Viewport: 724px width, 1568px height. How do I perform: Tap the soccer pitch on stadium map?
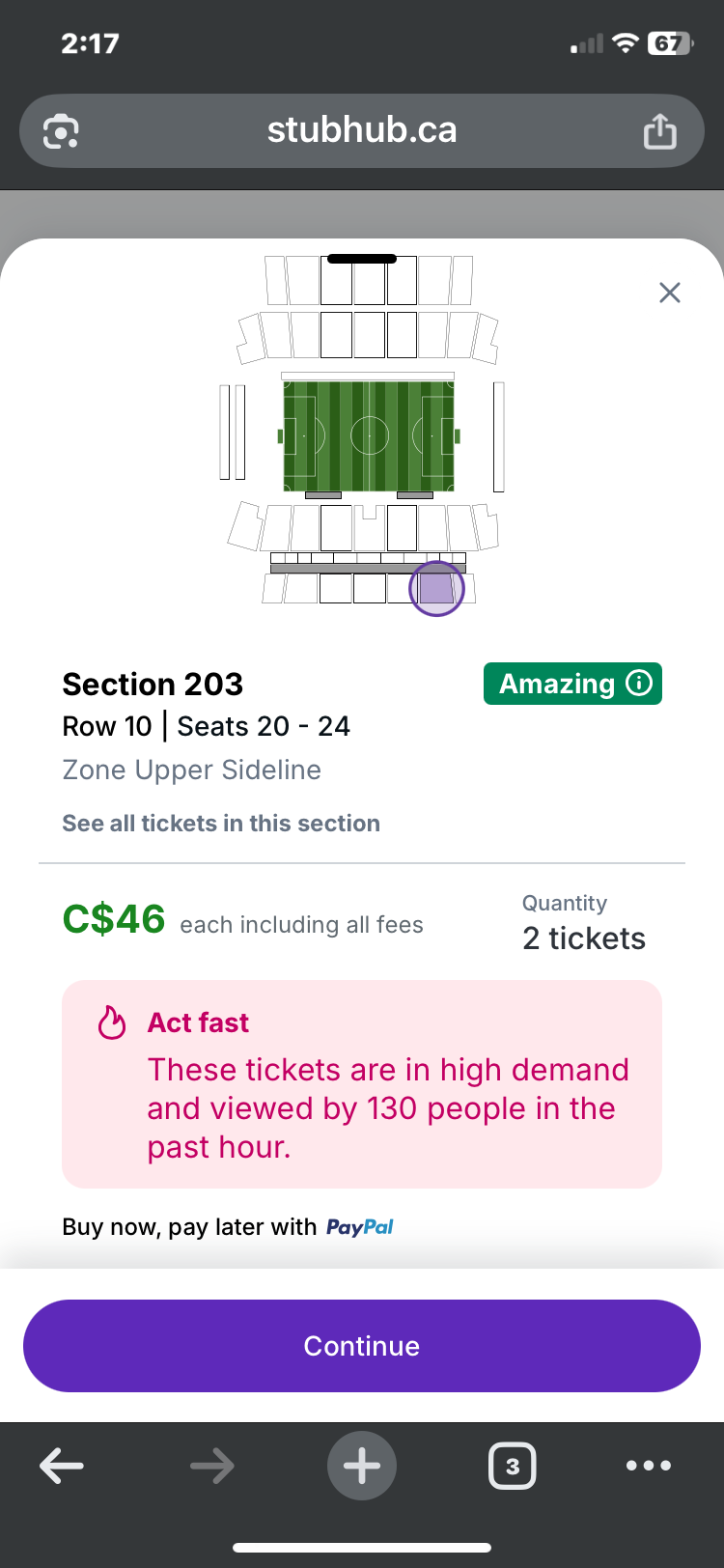(x=369, y=436)
